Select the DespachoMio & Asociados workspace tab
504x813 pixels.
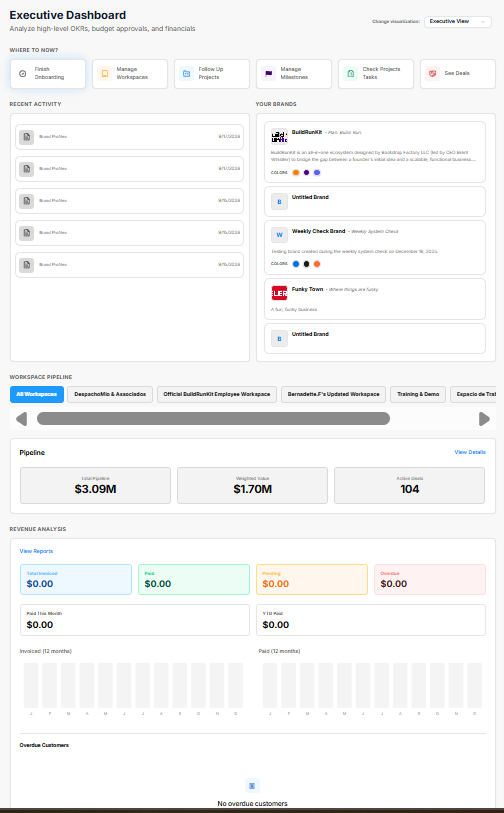110,394
